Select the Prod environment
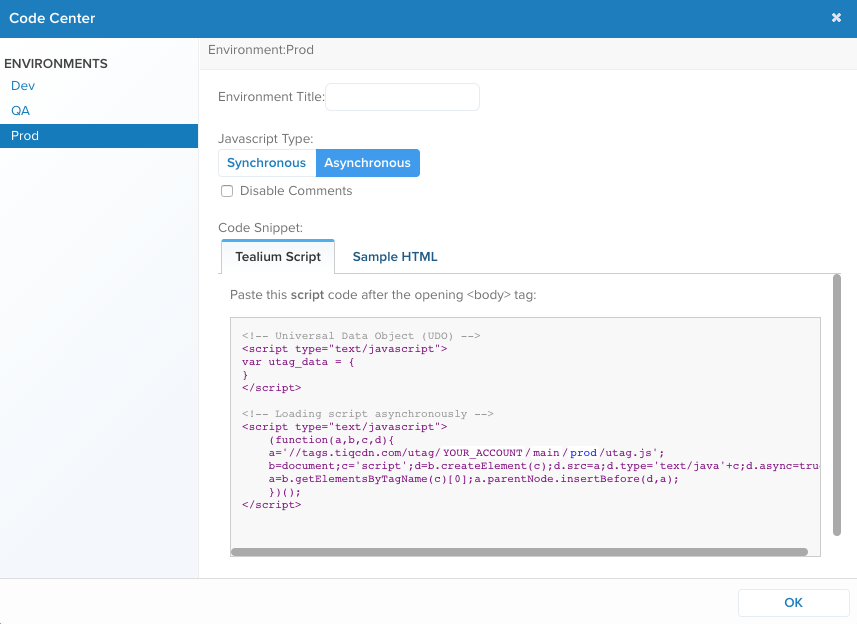 coord(25,136)
